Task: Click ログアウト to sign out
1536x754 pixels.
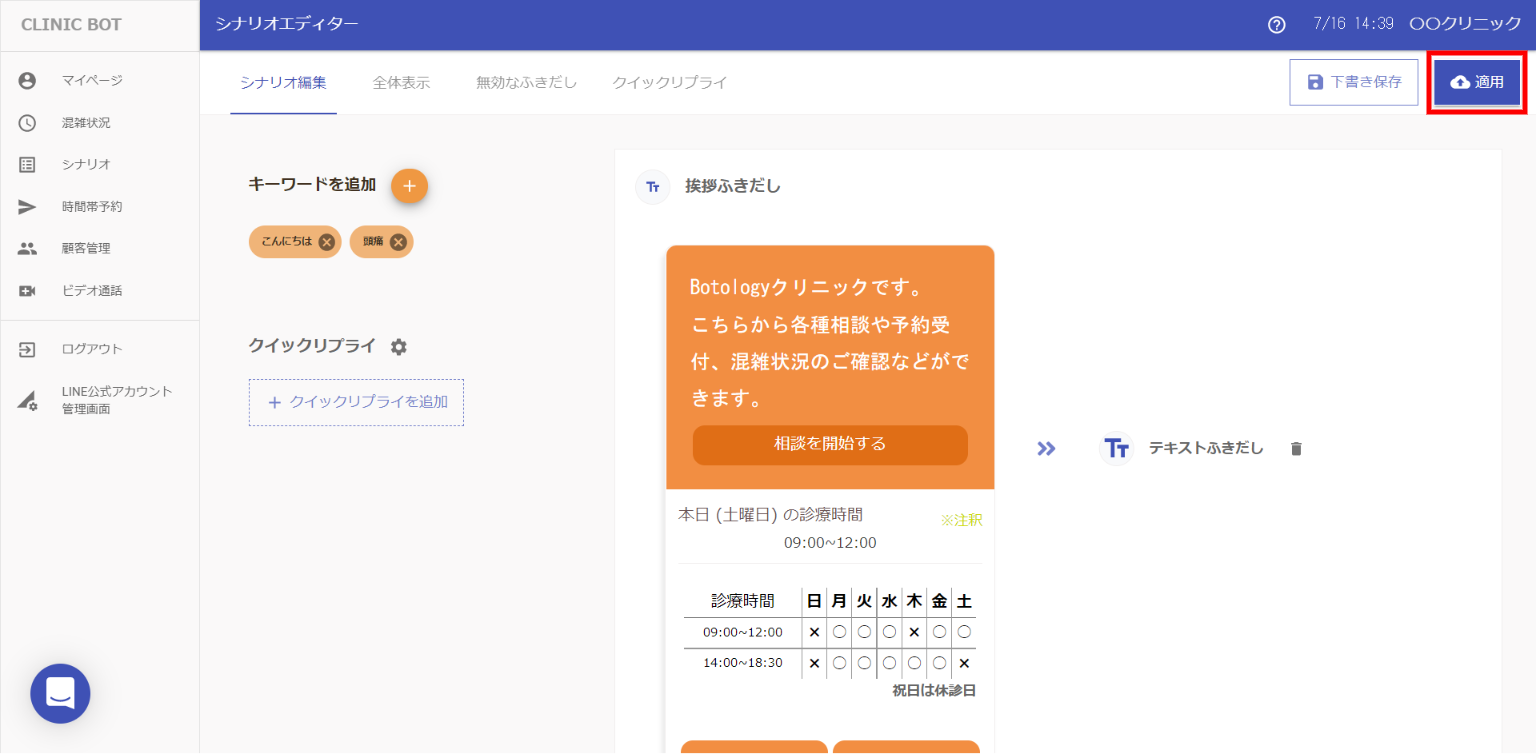Action: point(91,349)
